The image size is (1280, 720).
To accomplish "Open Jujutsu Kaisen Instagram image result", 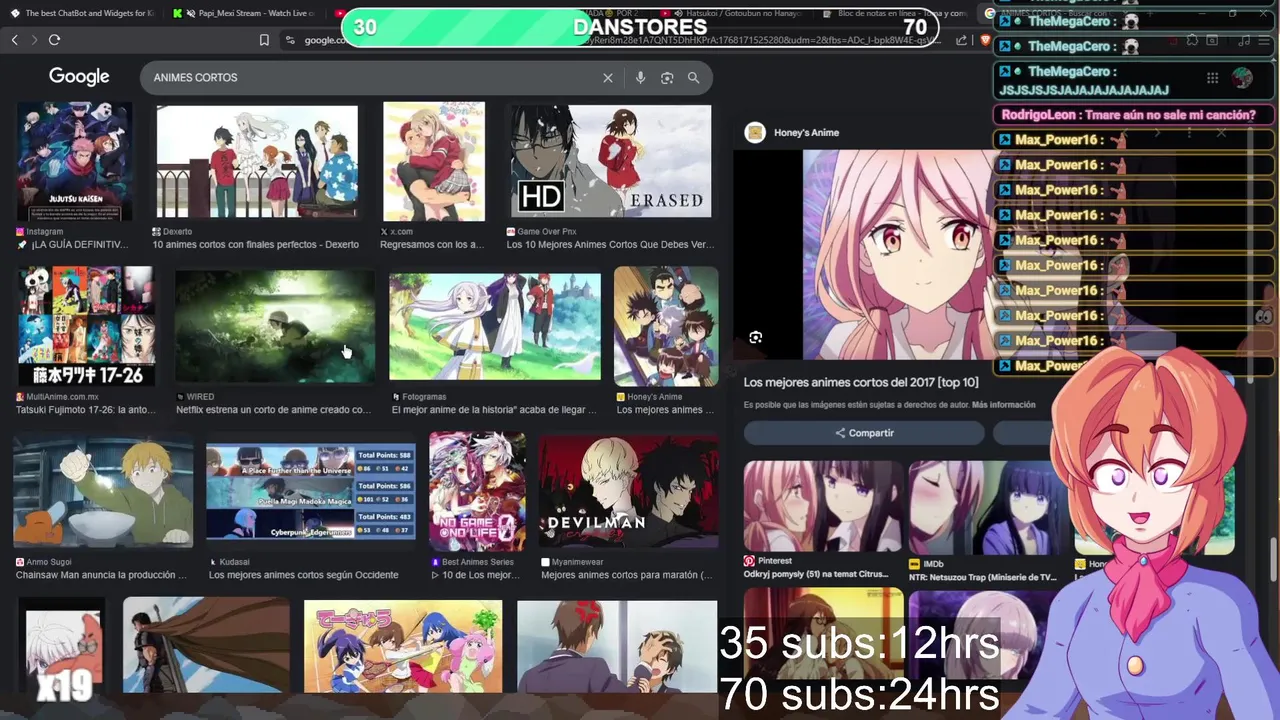I will pos(75,161).
